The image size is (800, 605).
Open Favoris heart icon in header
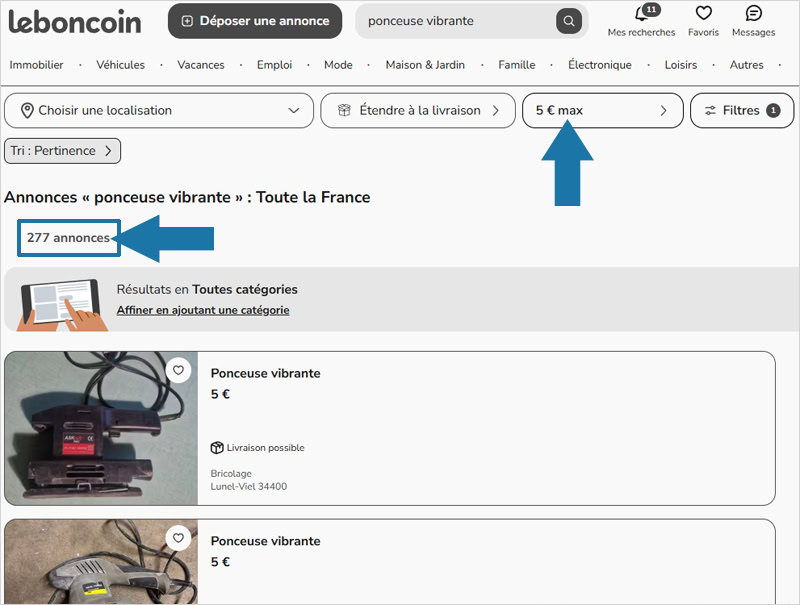coord(704,13)
